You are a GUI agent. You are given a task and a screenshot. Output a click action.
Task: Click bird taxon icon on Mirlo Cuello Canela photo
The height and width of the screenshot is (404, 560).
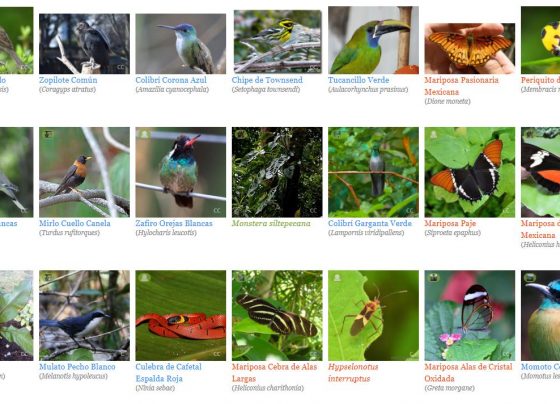point(48,134)
